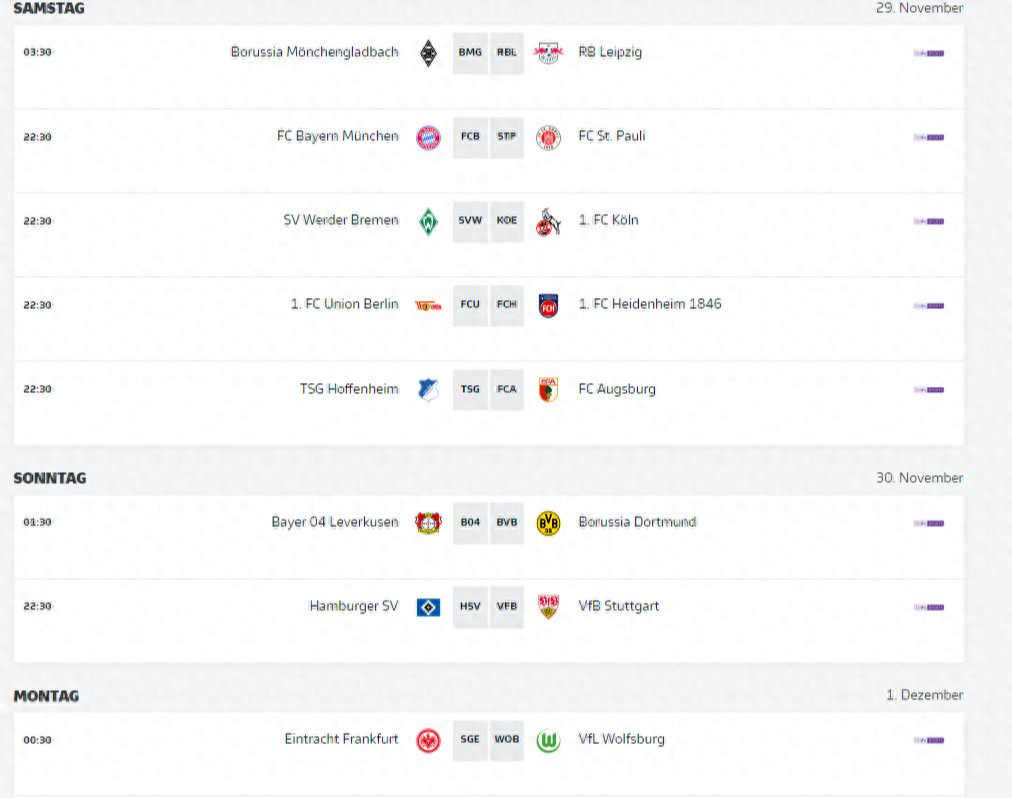Click the TSG Hoffenheim club logo
This screenshot has height=798, width=1012.
[428, 390]
